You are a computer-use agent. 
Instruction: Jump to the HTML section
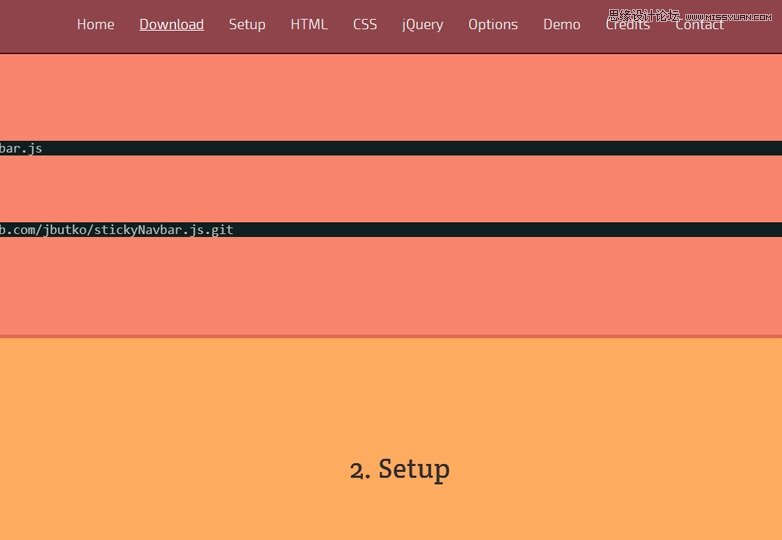coord(309,24)
